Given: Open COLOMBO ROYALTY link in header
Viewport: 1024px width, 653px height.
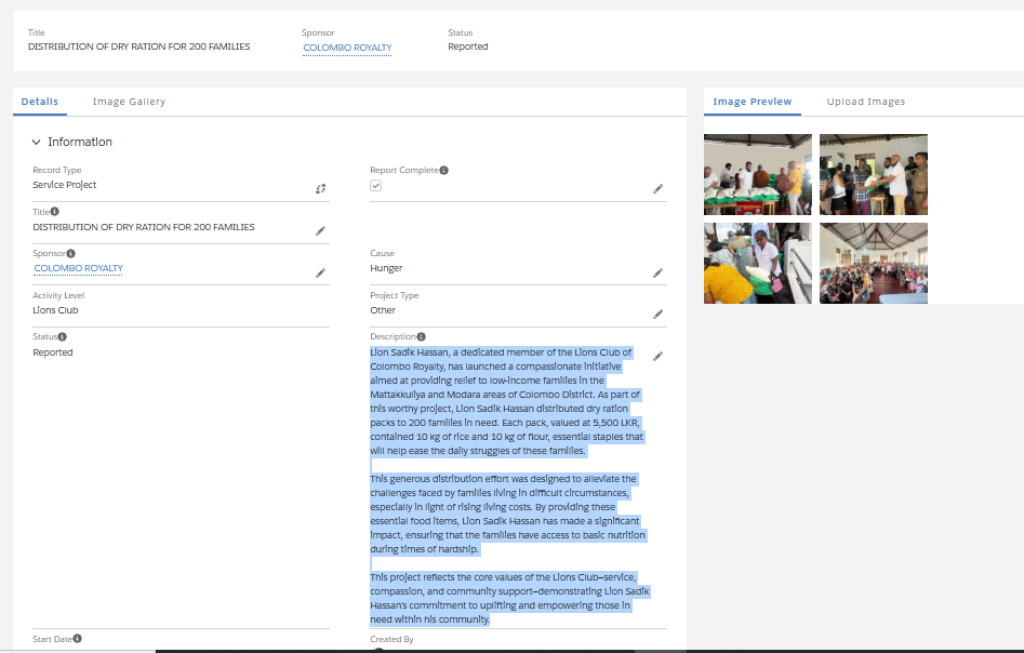Looking at the screenshot, I should pos(347,48).
